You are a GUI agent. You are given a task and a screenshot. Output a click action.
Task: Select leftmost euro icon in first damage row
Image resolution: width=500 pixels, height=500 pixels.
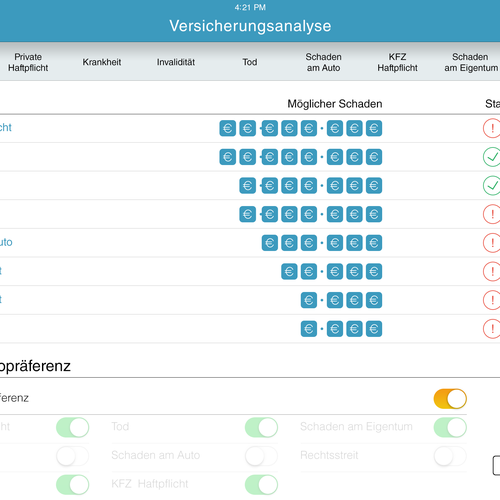point(228,128)
